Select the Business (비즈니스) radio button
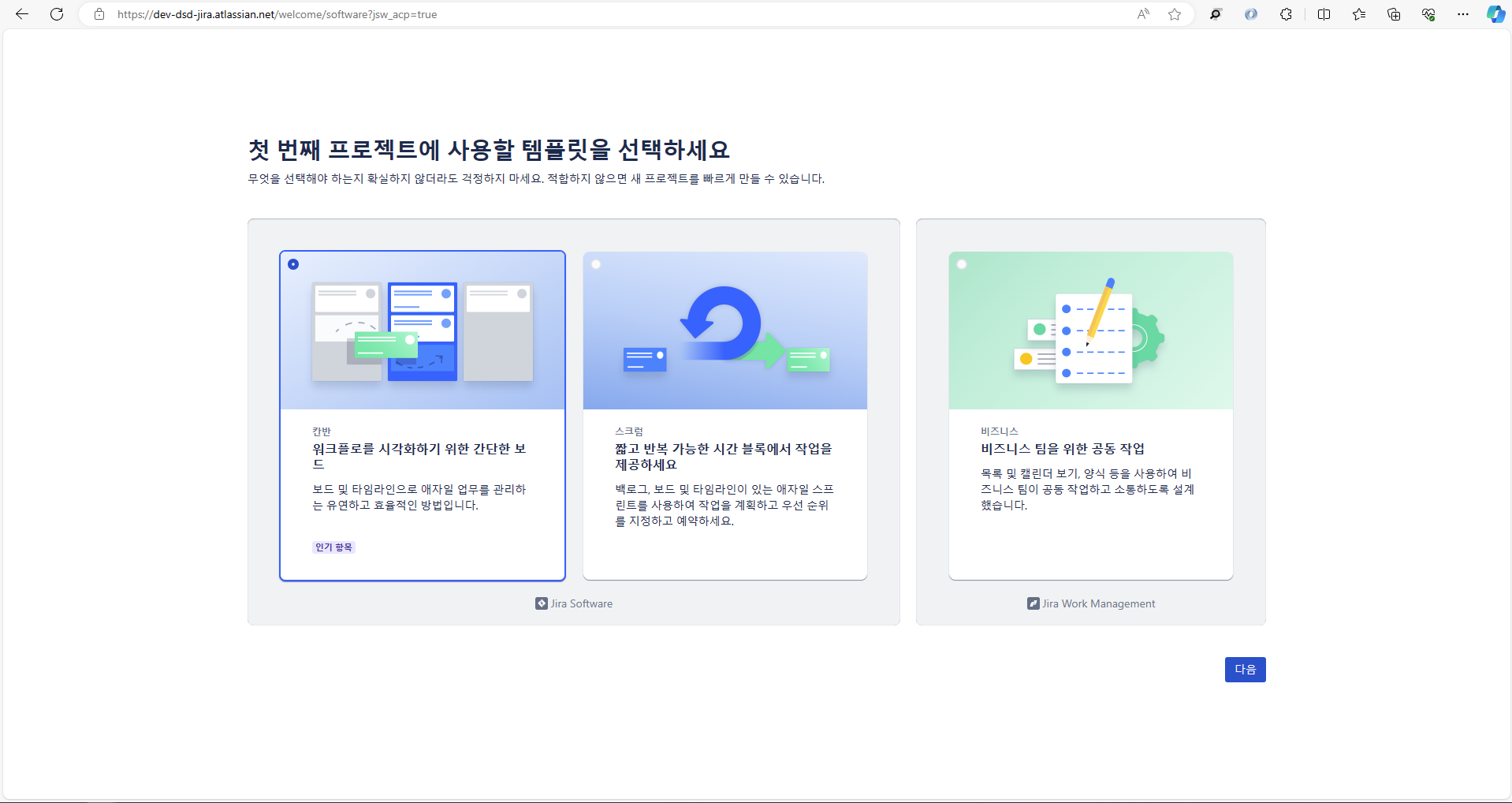The height and width of the screenshot is (803, 1512). click(x=962, y=264)
